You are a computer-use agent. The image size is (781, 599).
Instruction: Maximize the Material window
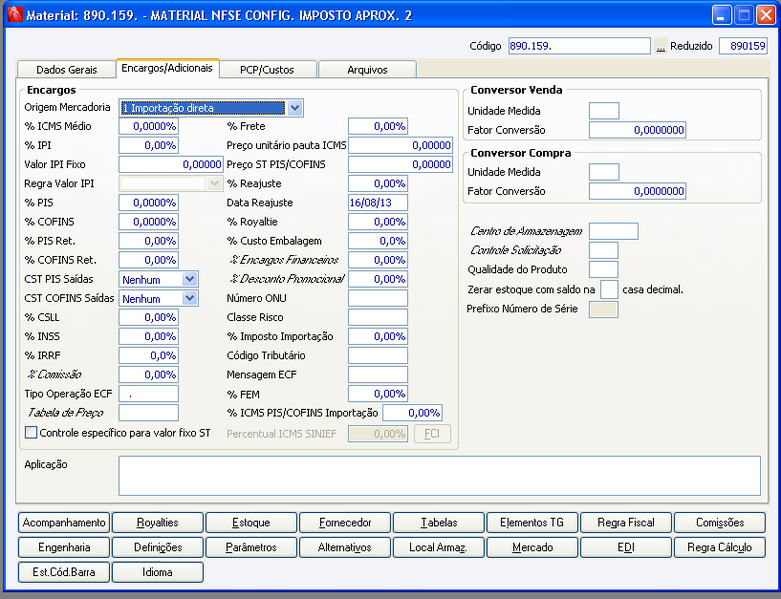click(744, 15)
